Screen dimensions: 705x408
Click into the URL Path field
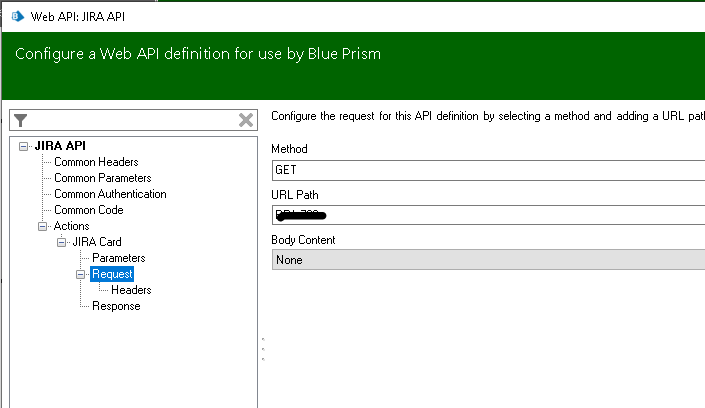pos(488,215)
